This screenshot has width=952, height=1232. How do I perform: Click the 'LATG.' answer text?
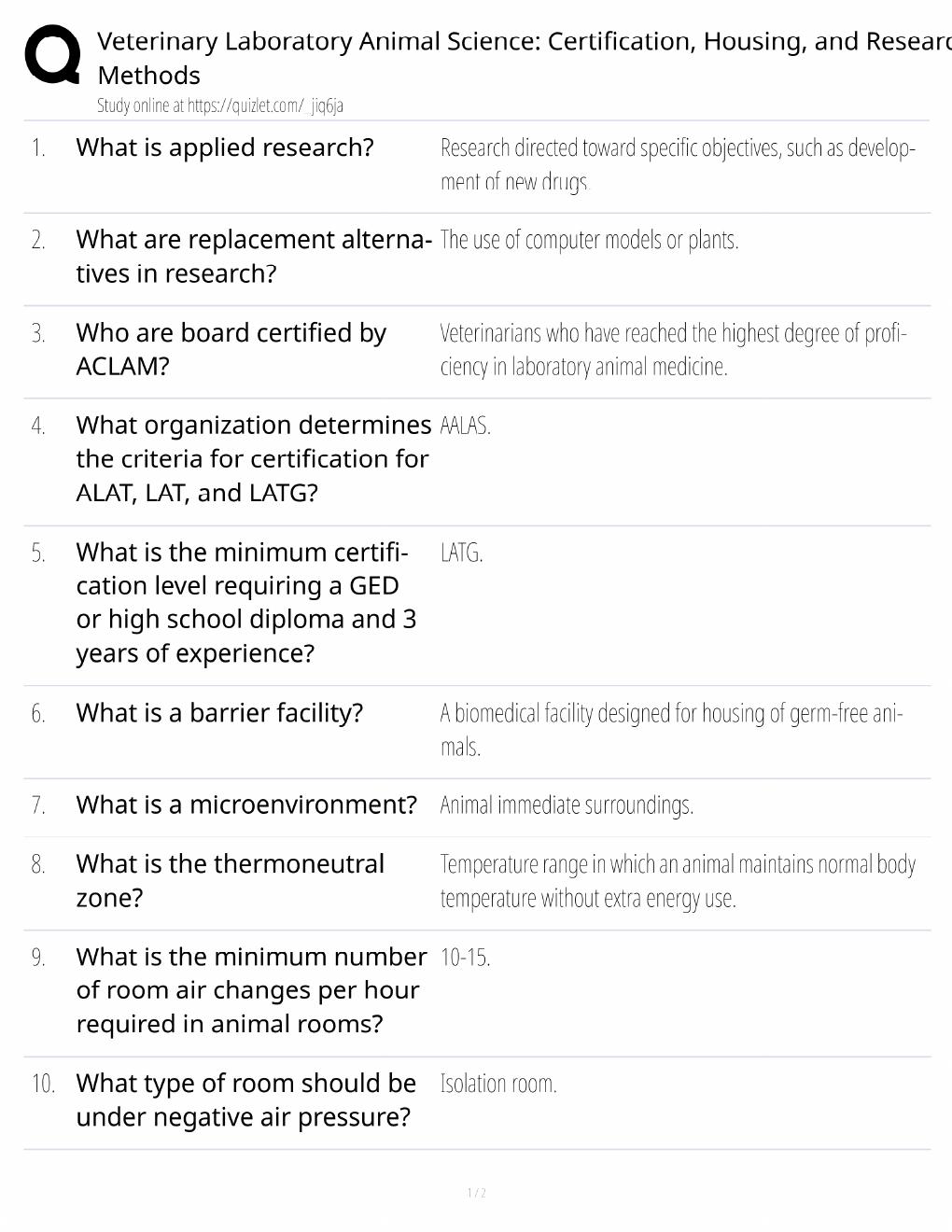pyautogui.click(x=461, y=553)
